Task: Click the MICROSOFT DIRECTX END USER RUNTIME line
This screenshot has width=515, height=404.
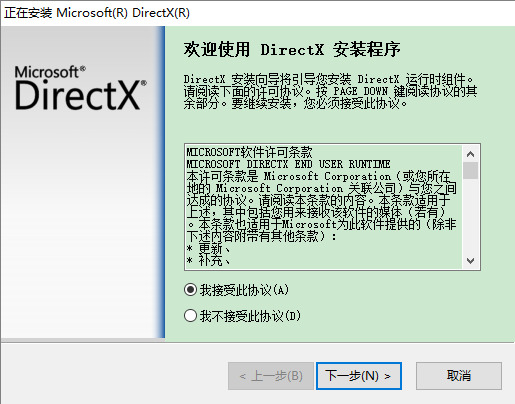Action: 288,164
